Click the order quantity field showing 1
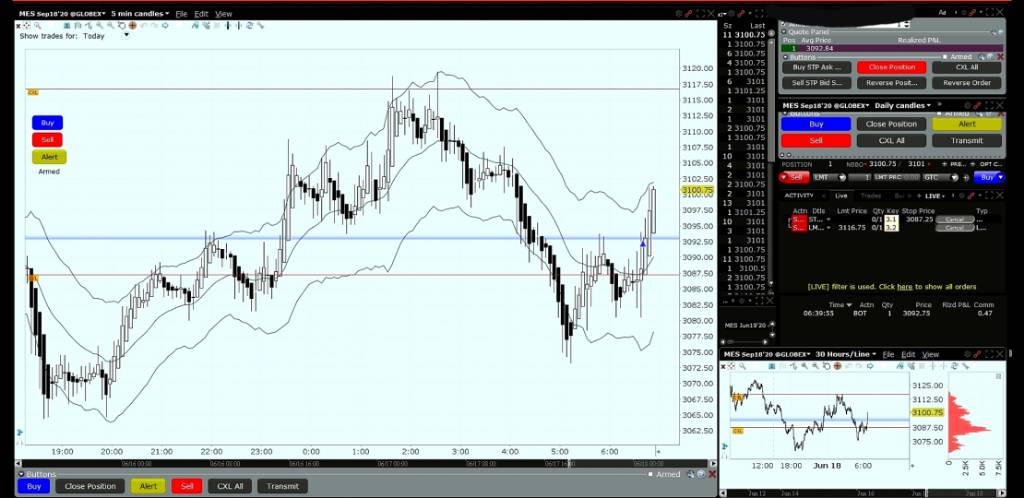The width and height of the screenshot is (1024, 498). point(860,178)
